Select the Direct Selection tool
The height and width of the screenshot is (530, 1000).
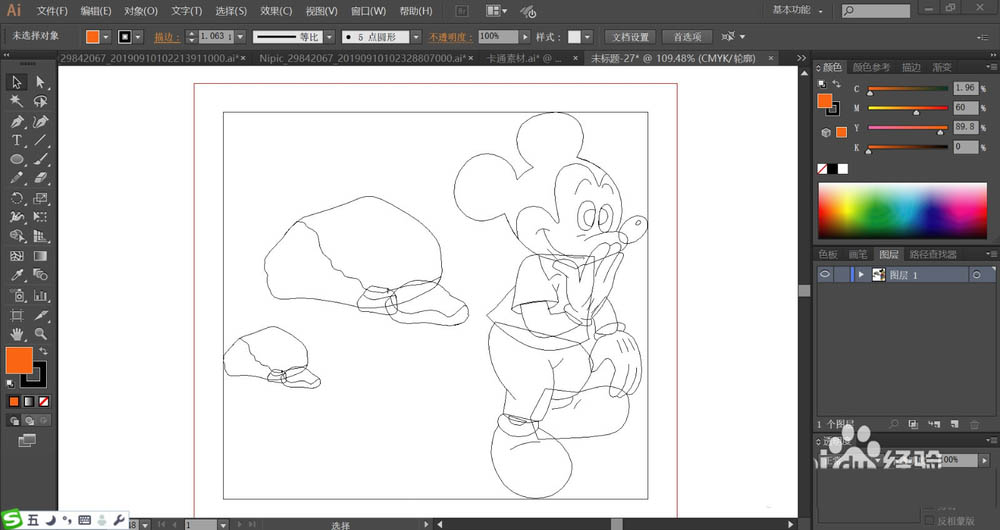point(40,82)
